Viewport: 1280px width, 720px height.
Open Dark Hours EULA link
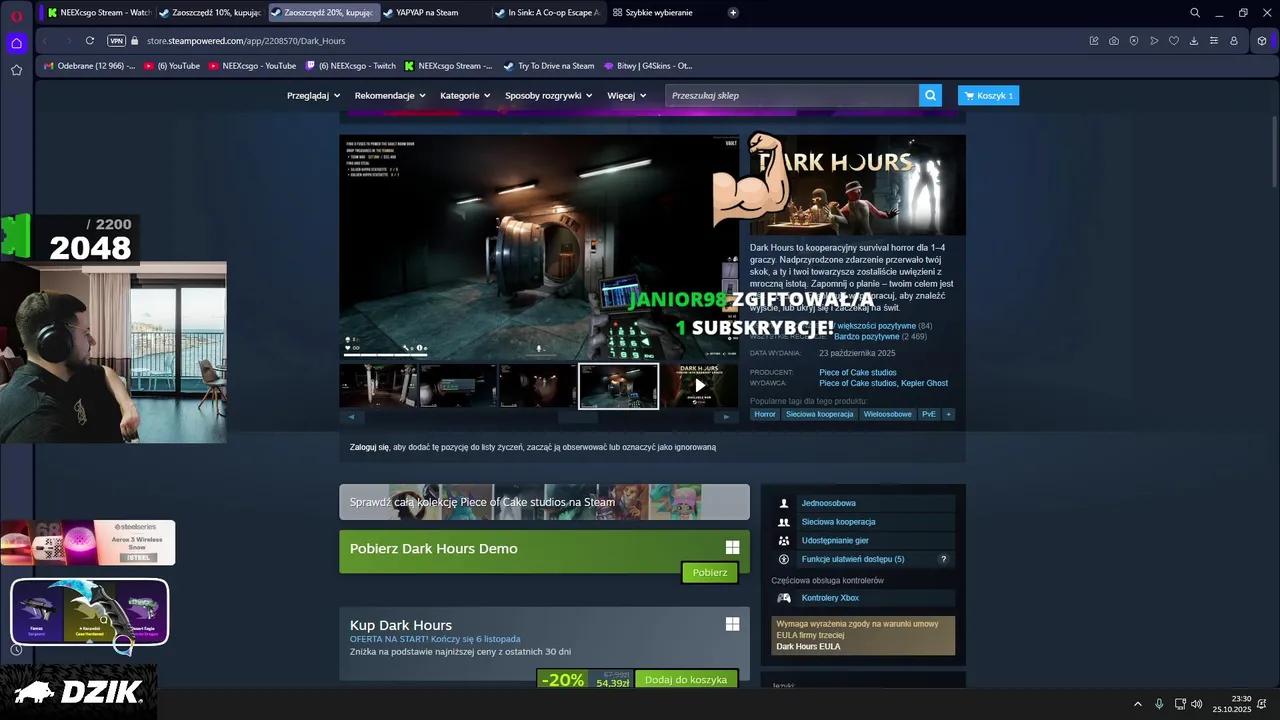808,646
